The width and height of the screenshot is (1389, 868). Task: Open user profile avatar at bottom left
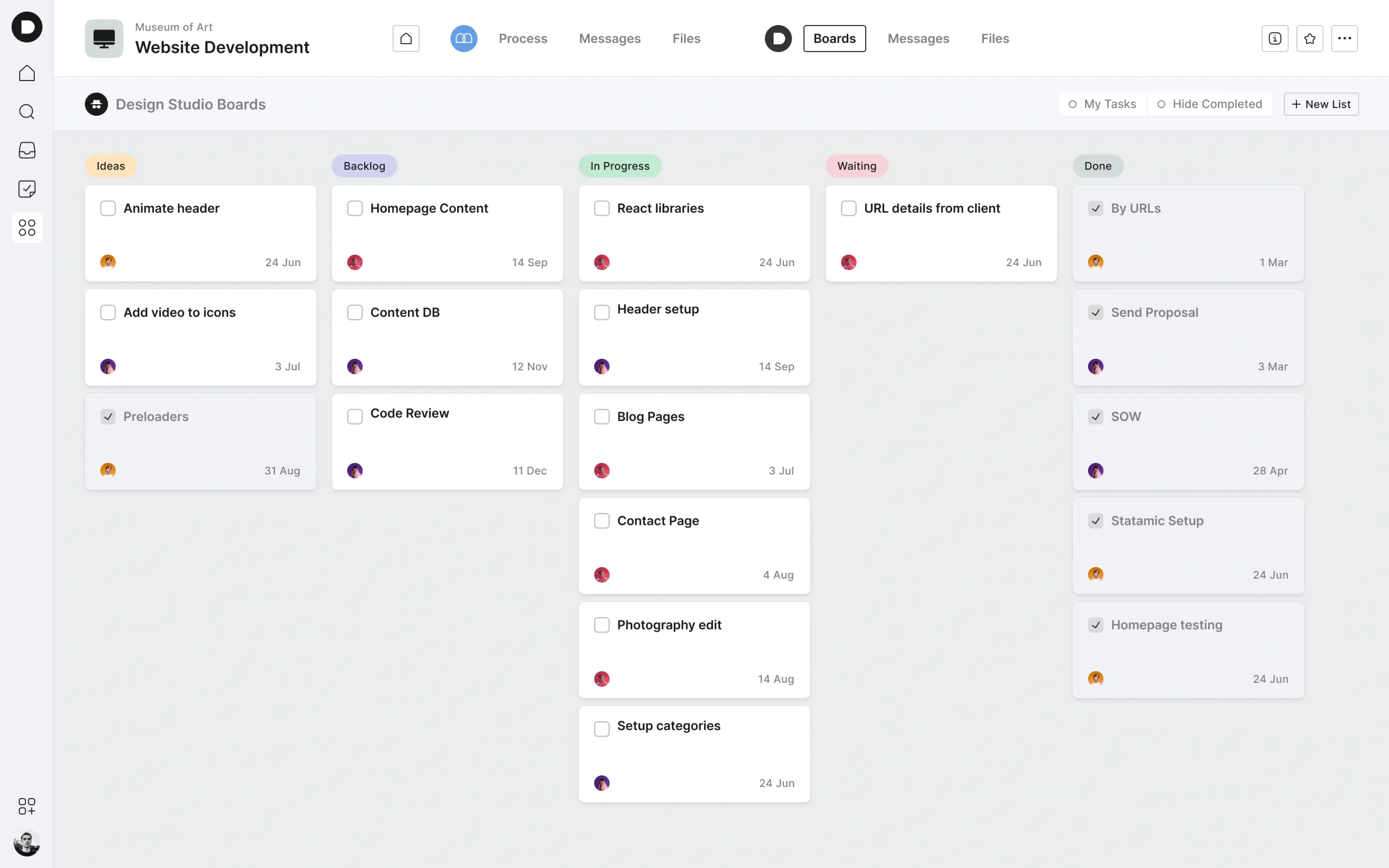point(26,843)
